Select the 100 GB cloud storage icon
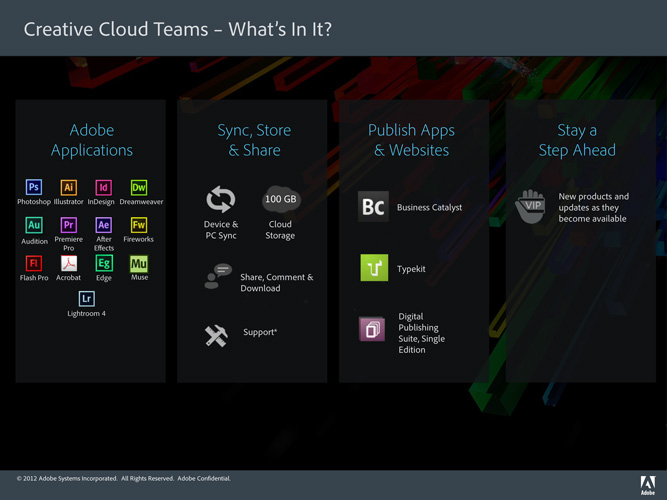This screenshot has height=500, width=667. (280, 198)
